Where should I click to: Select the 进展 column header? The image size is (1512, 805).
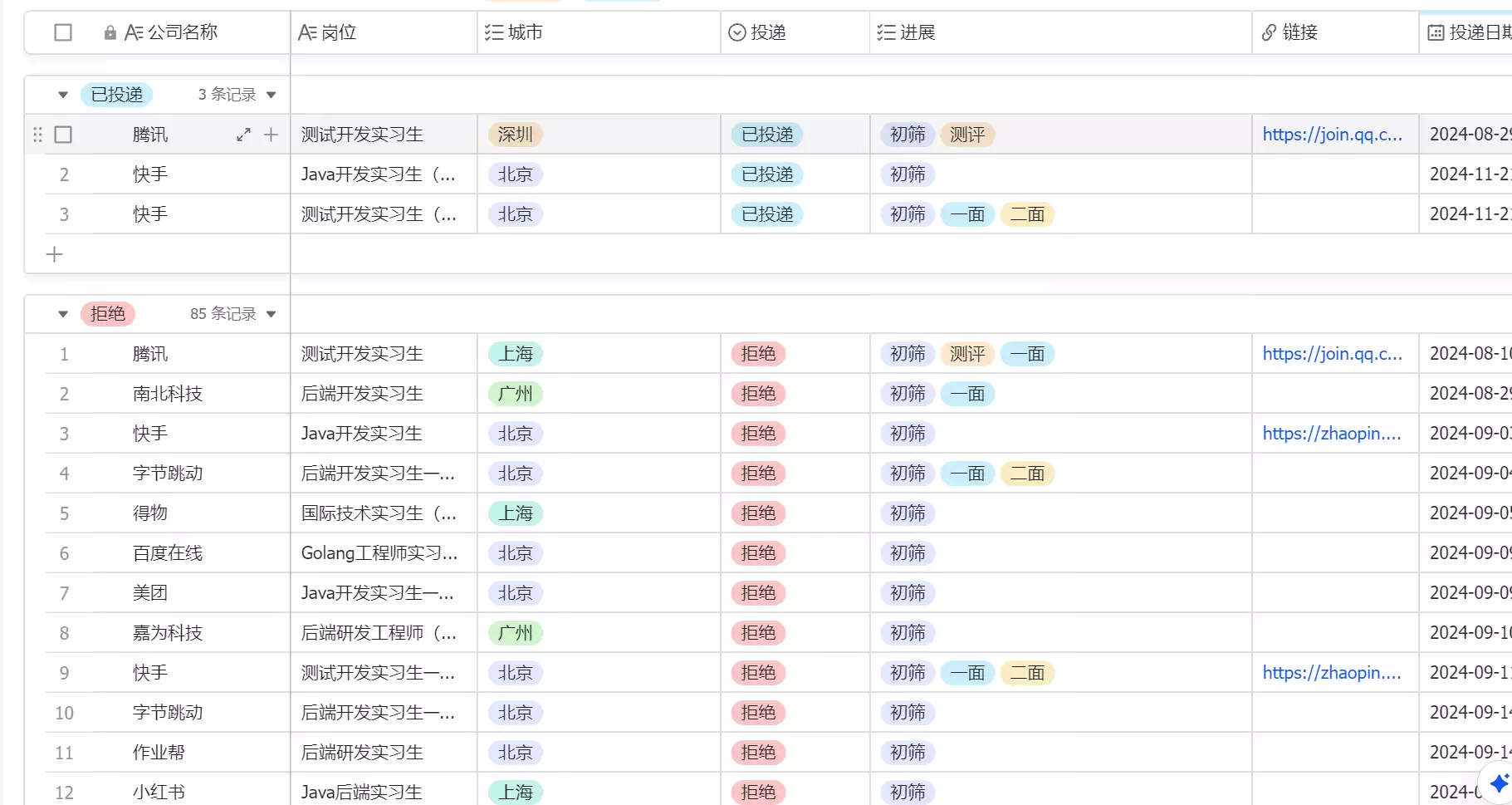pos(1060,32)
